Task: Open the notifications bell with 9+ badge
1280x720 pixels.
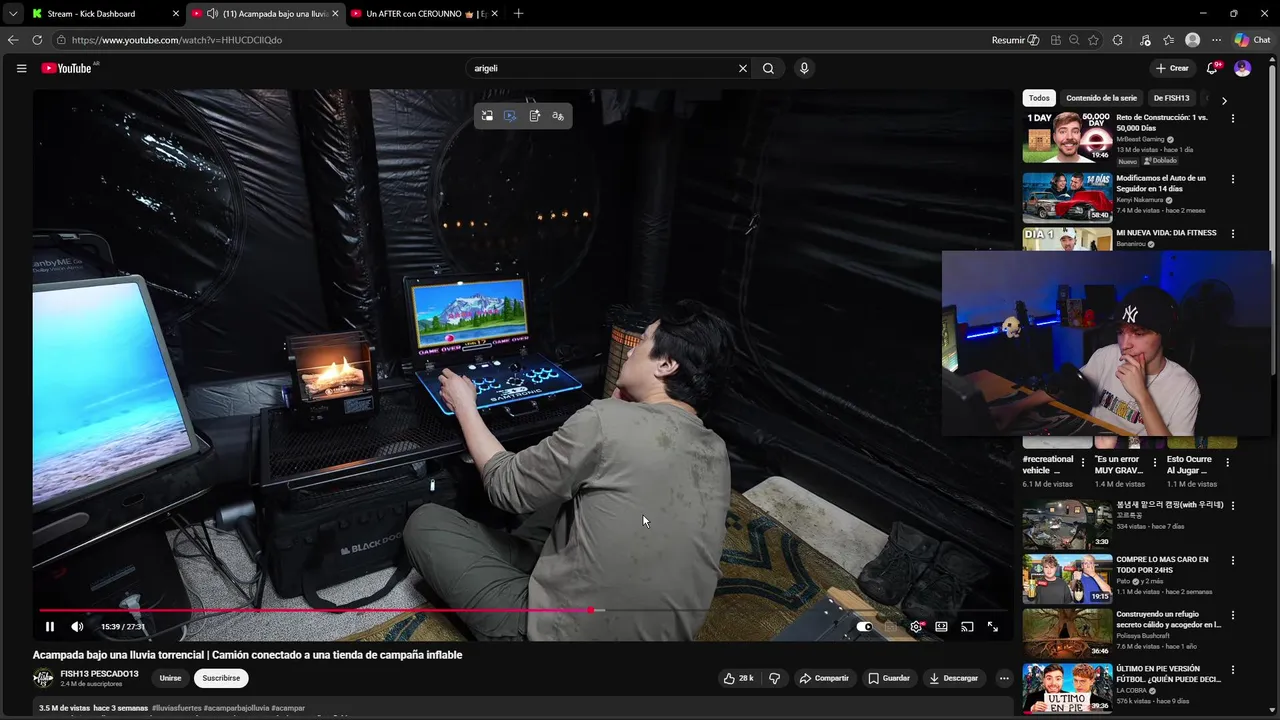Action: coord(1212,68)
